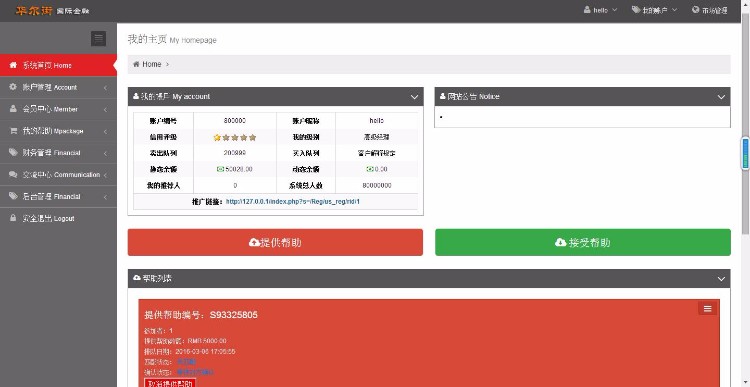The image size is (750, 387).
Task: Open the Financial management sidebar menu with tag icon
Action: point(58,153)
